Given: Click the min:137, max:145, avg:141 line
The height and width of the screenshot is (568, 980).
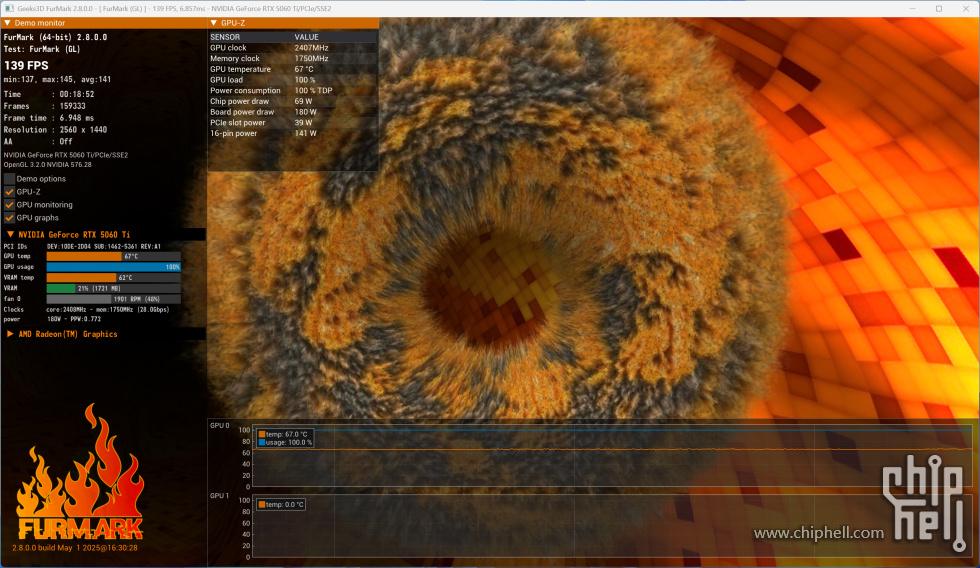Looking at the screenshot, I should (58, 79).
